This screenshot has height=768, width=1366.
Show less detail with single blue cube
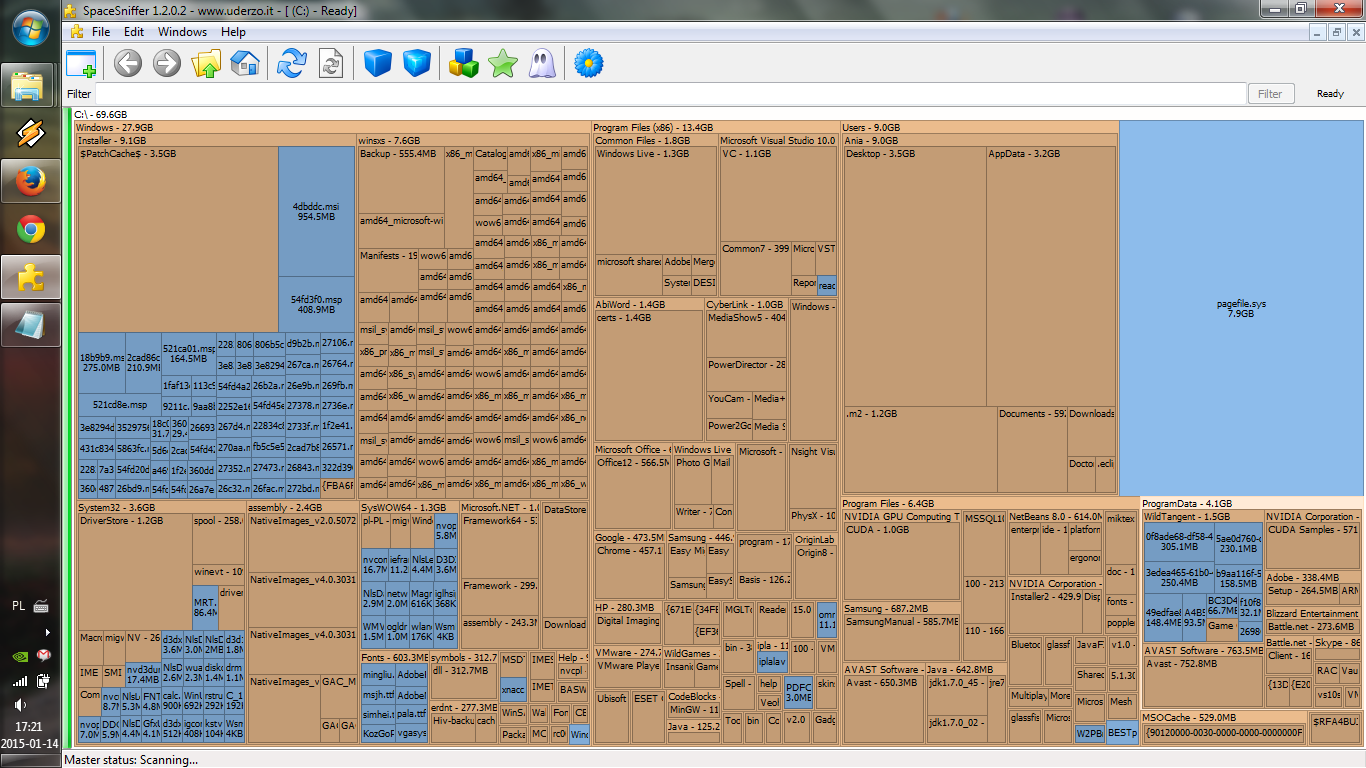pos(377,64)
